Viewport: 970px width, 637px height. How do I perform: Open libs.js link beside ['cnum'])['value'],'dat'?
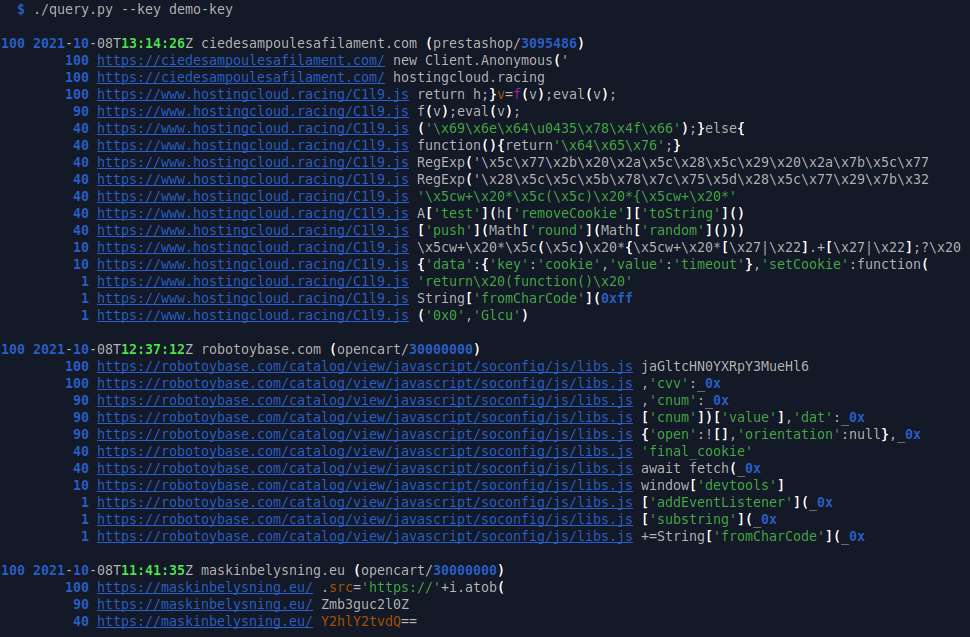pyautogui.click(x=364, y=417)
